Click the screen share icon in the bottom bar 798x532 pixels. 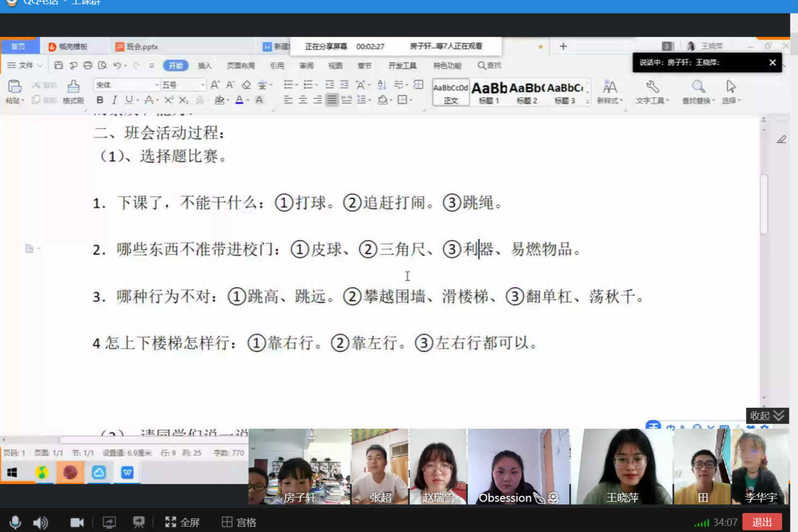[x=109, y=522]
